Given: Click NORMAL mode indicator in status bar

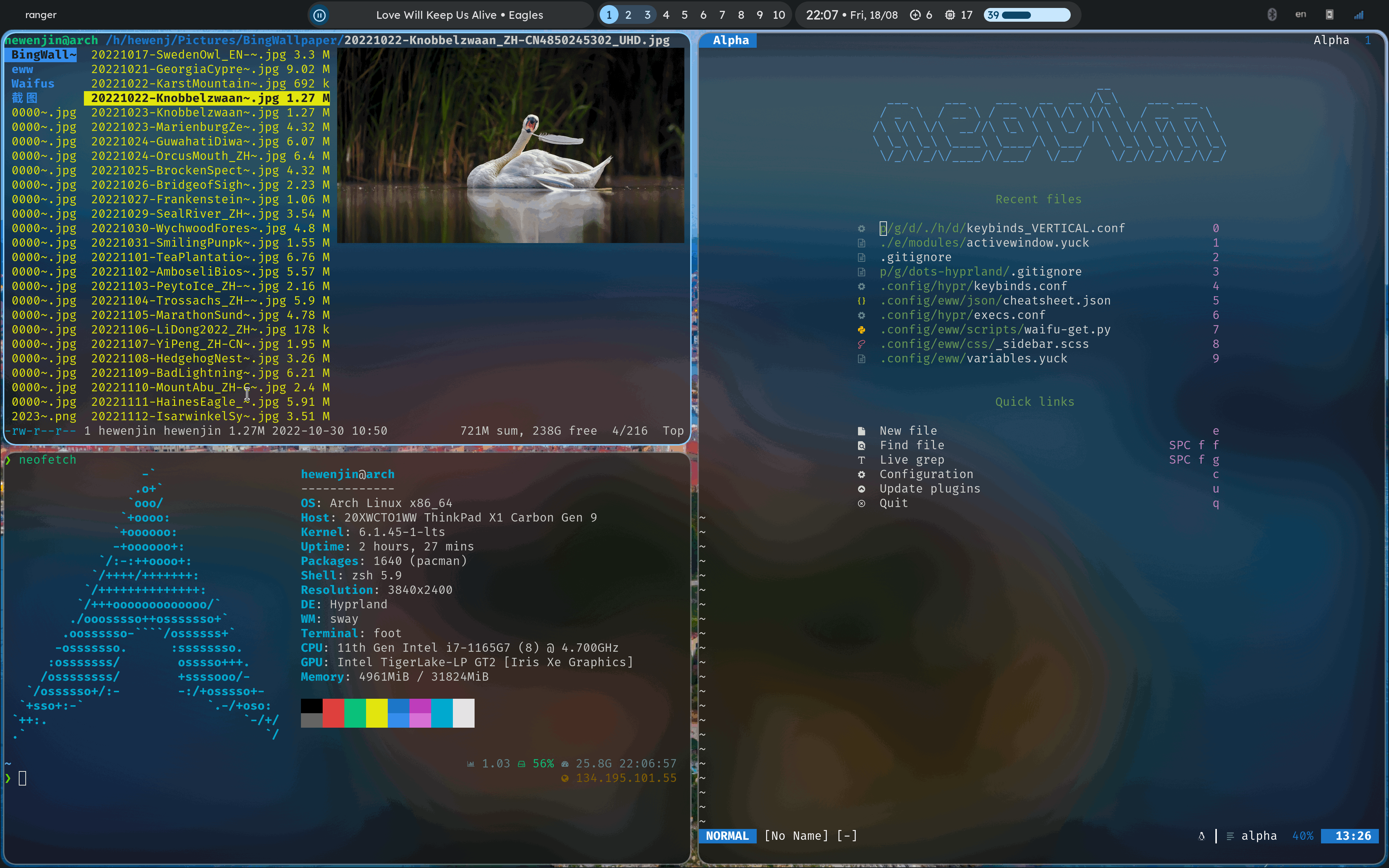Looking at the screenshot, I should 727,835.
